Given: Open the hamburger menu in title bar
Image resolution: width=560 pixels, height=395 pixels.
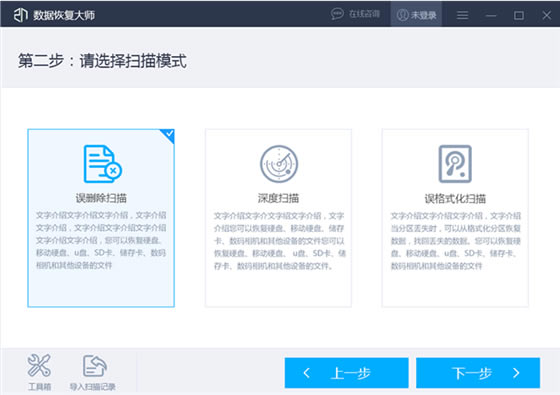Looking at the screenshot, I should pyautogui.click(x=462, y=15).
